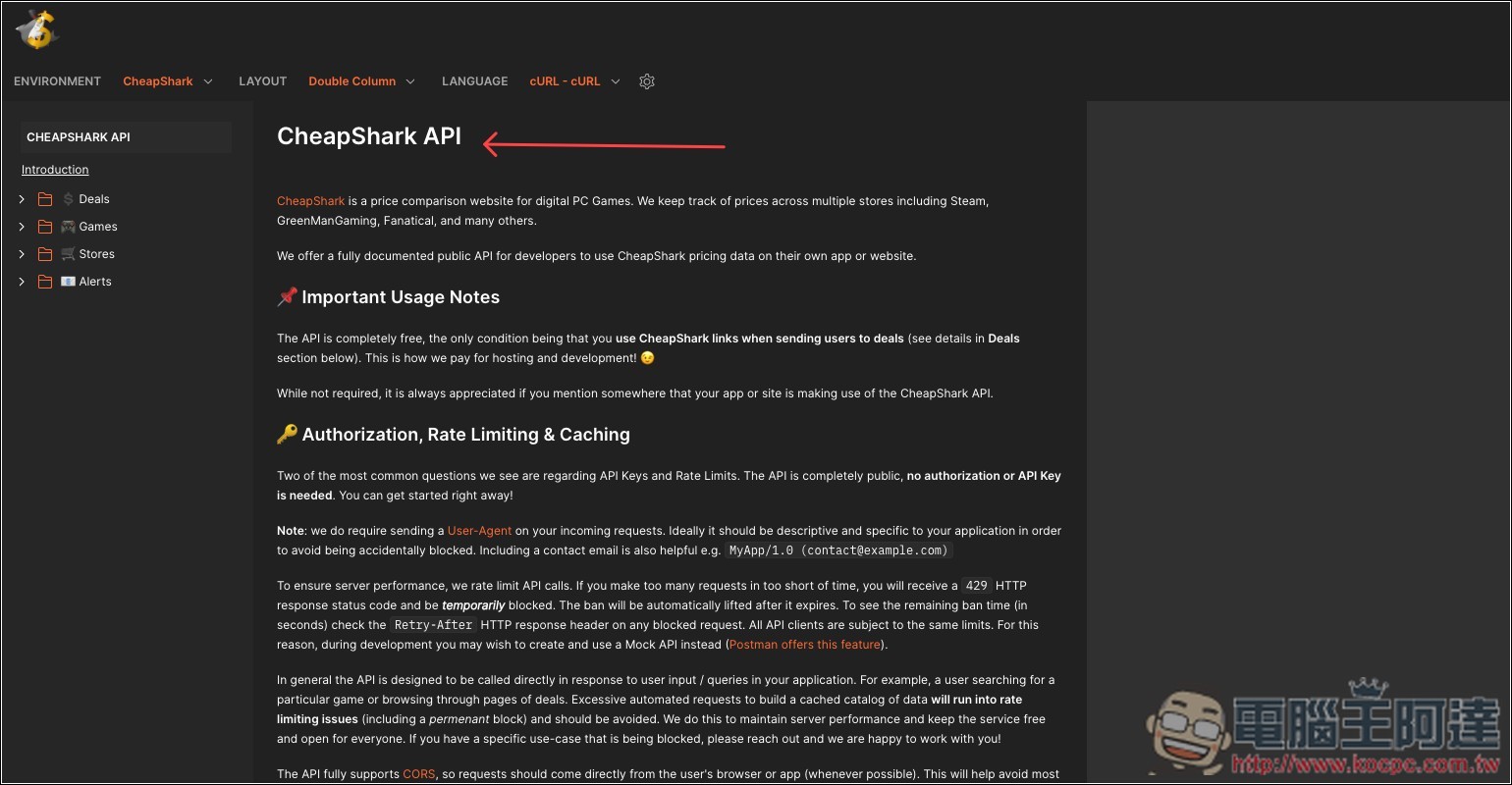
Task: Click the CheapShark shark logo
Action: coord(37,28)
